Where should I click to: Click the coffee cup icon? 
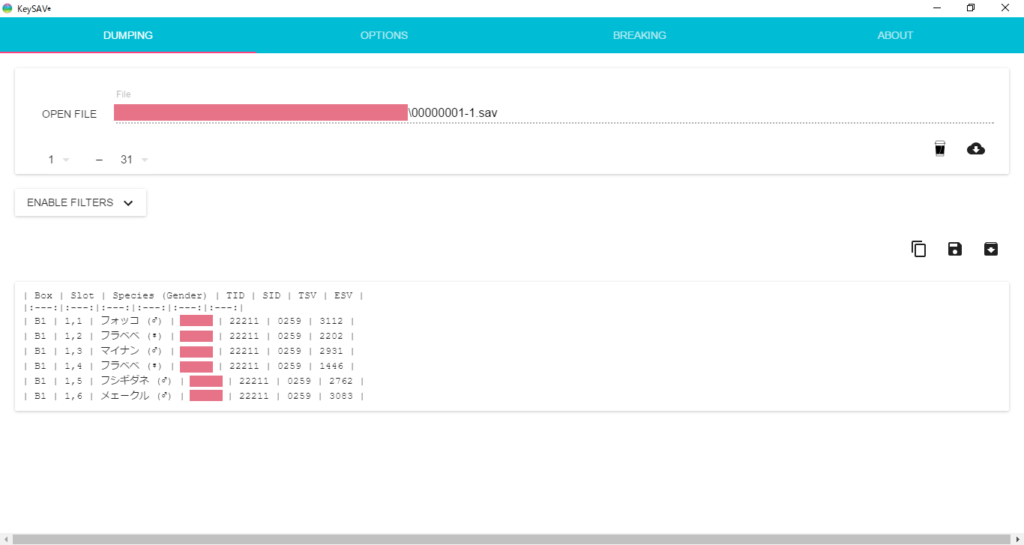[939, 149]
